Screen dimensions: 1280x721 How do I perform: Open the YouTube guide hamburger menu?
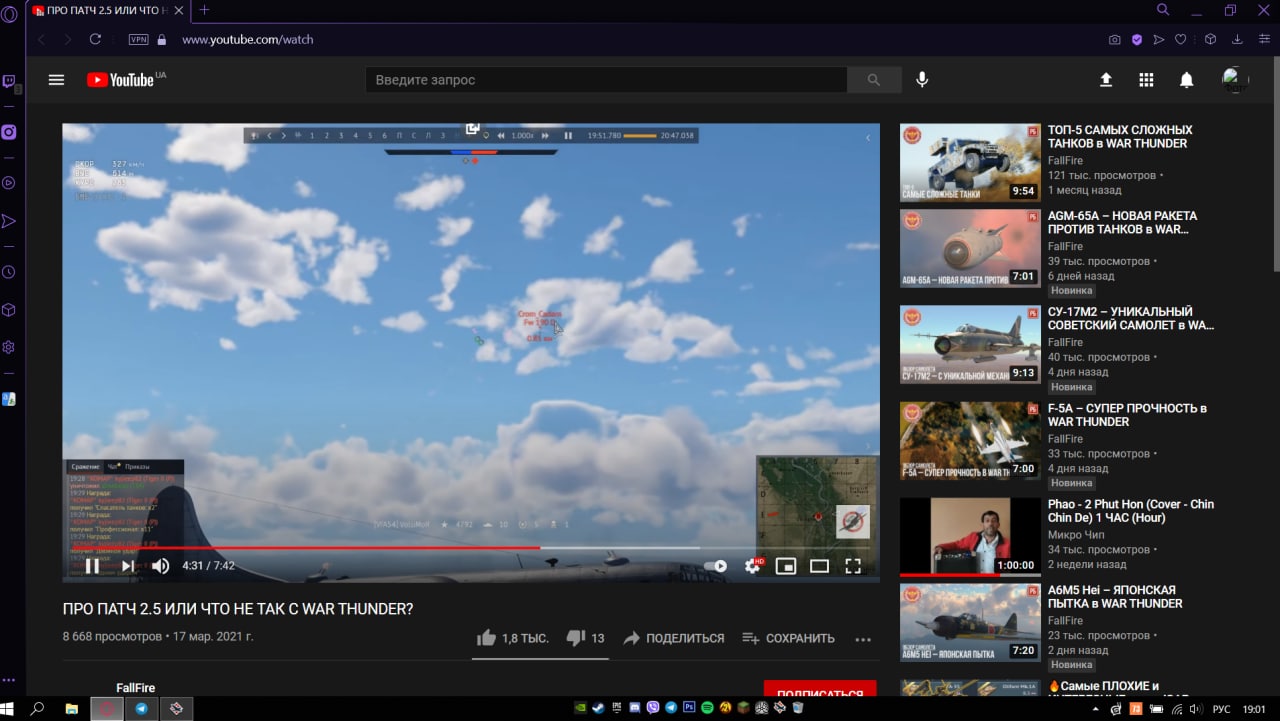point(56,80)
